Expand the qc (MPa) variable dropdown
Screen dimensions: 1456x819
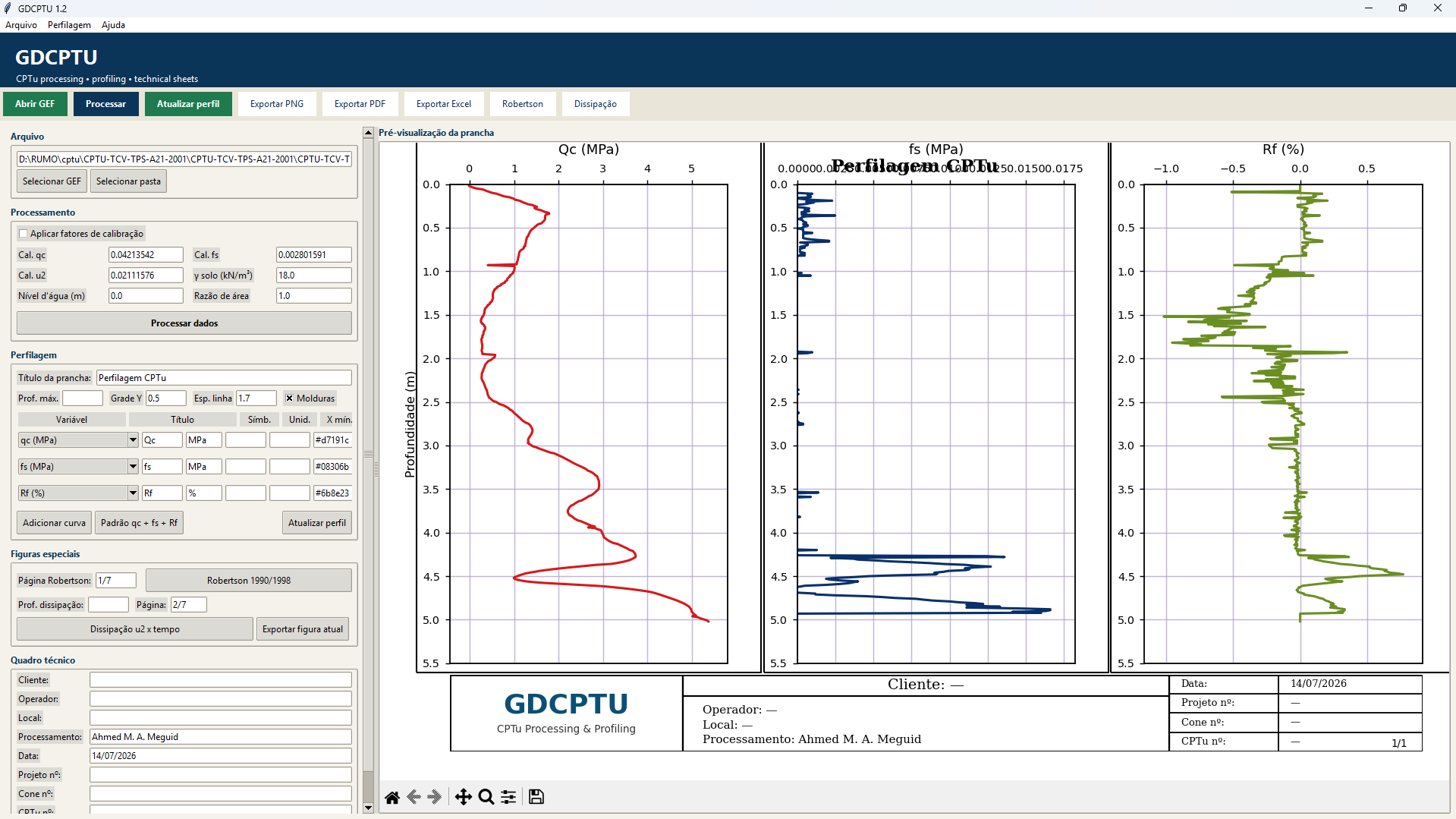133,440
